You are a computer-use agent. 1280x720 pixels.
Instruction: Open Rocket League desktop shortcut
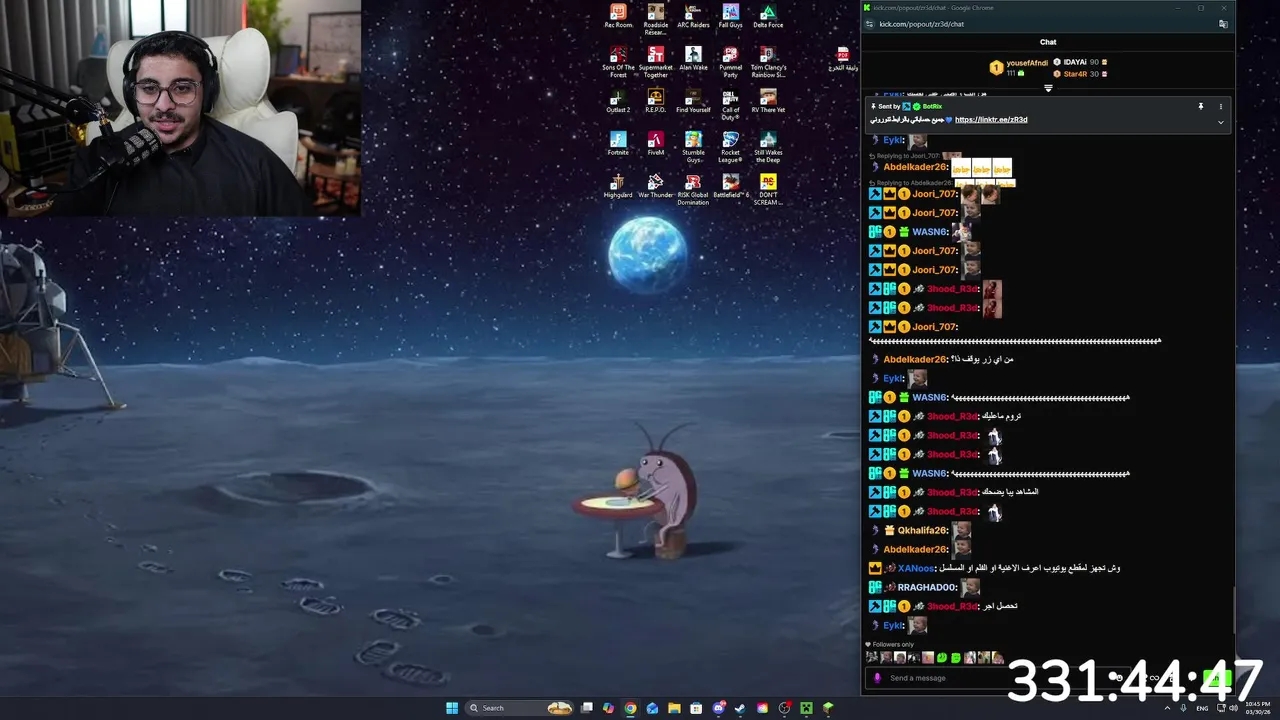(x=731, y=147)
